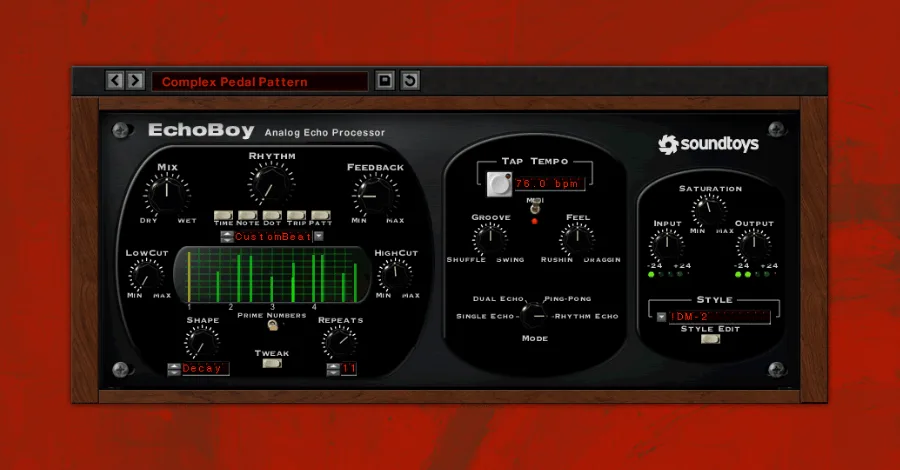Click the Output level knob
This screenshot has height=470, width=900.
pos(754,246)
